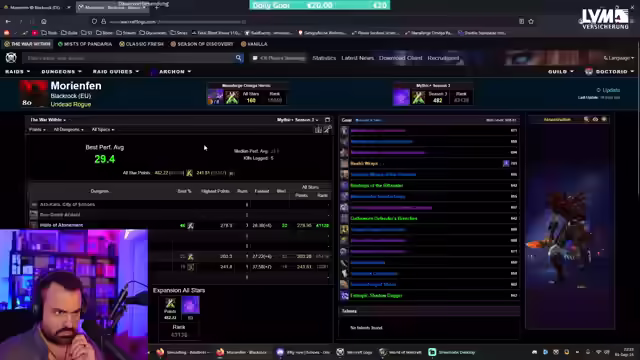This screenshot has width=640, height=360.
Task: Click the browser home button
Action: [x=44, y=21]
